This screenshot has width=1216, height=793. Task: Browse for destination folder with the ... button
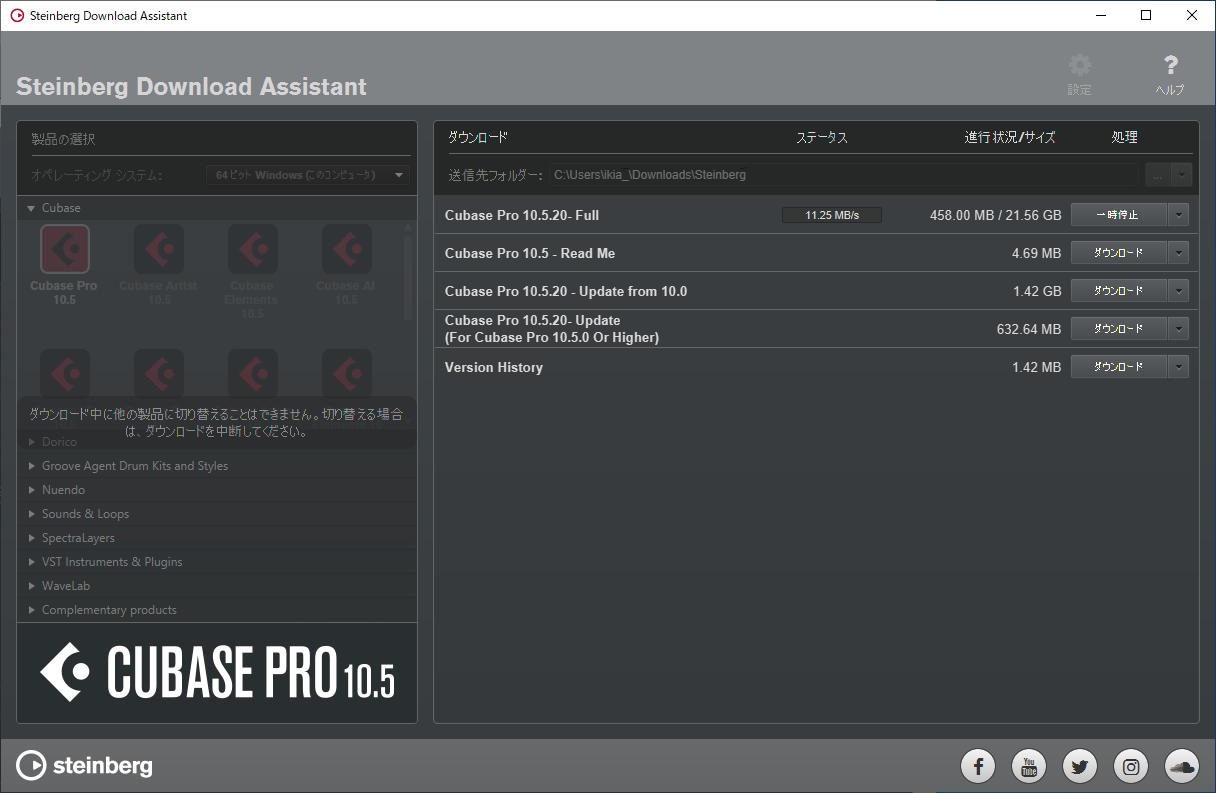[x=1158, y=174]
